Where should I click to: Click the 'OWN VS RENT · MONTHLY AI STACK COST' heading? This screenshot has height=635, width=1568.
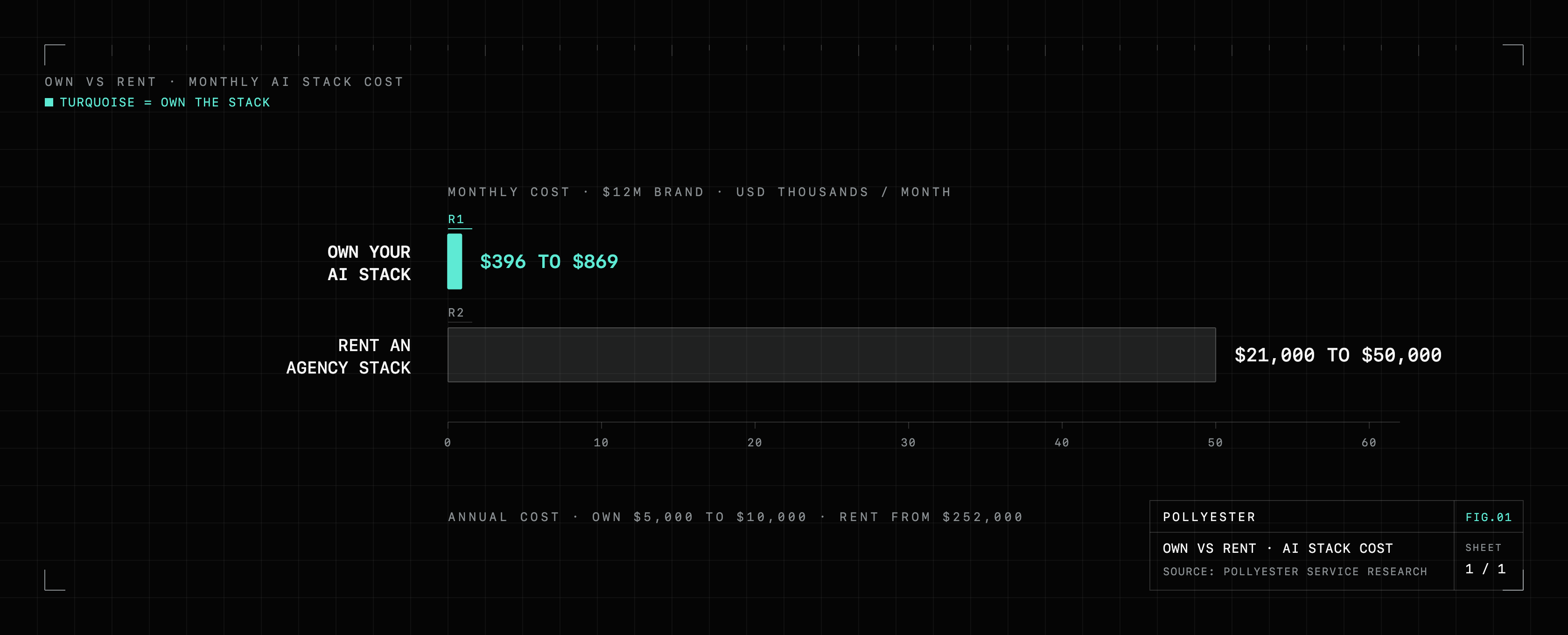click(224, 82)
